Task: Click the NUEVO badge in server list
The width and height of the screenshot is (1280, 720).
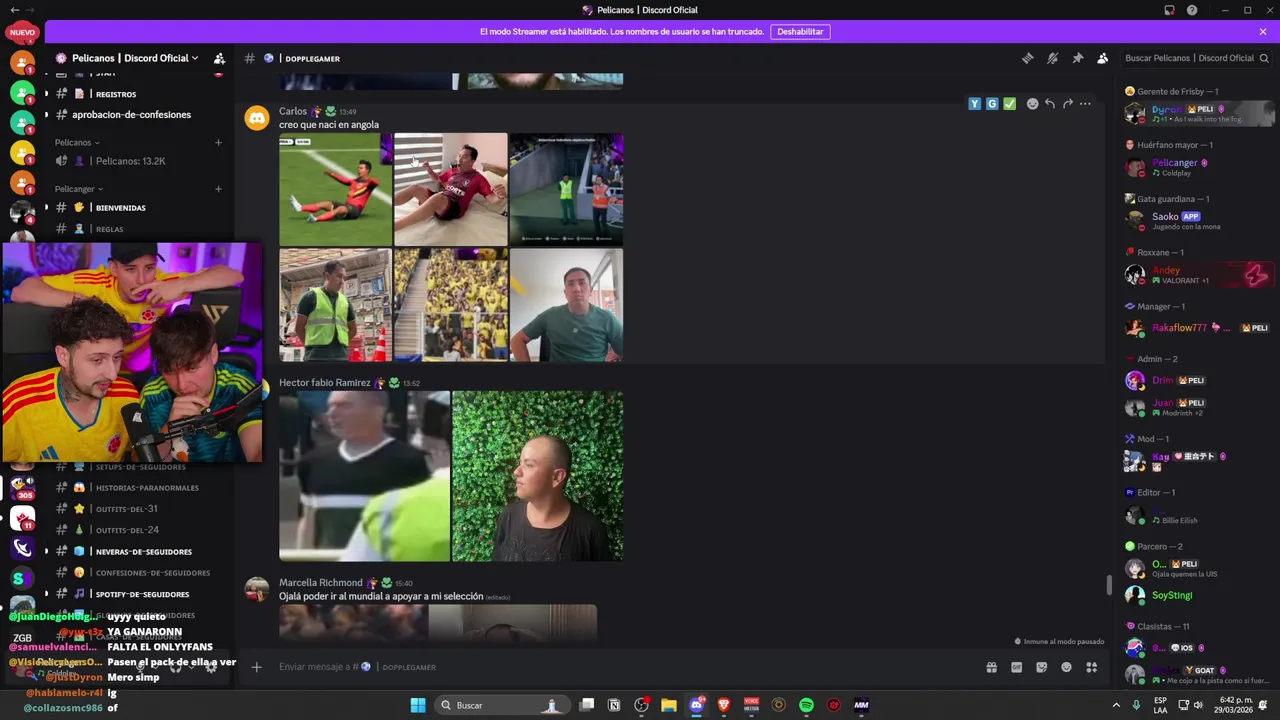Action: click(x=22, y=33)
